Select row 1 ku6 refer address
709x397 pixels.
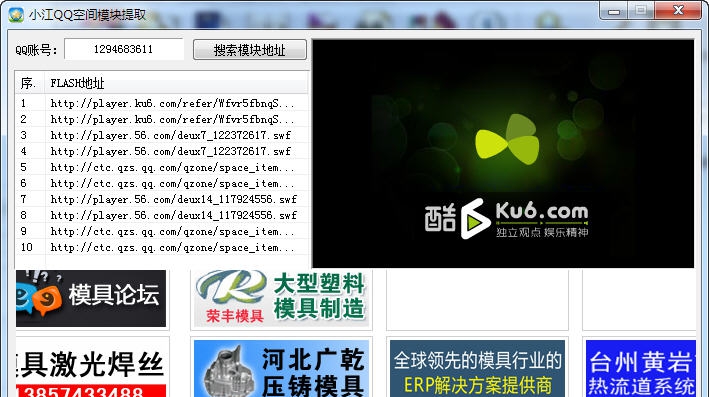tap(162, 104)
